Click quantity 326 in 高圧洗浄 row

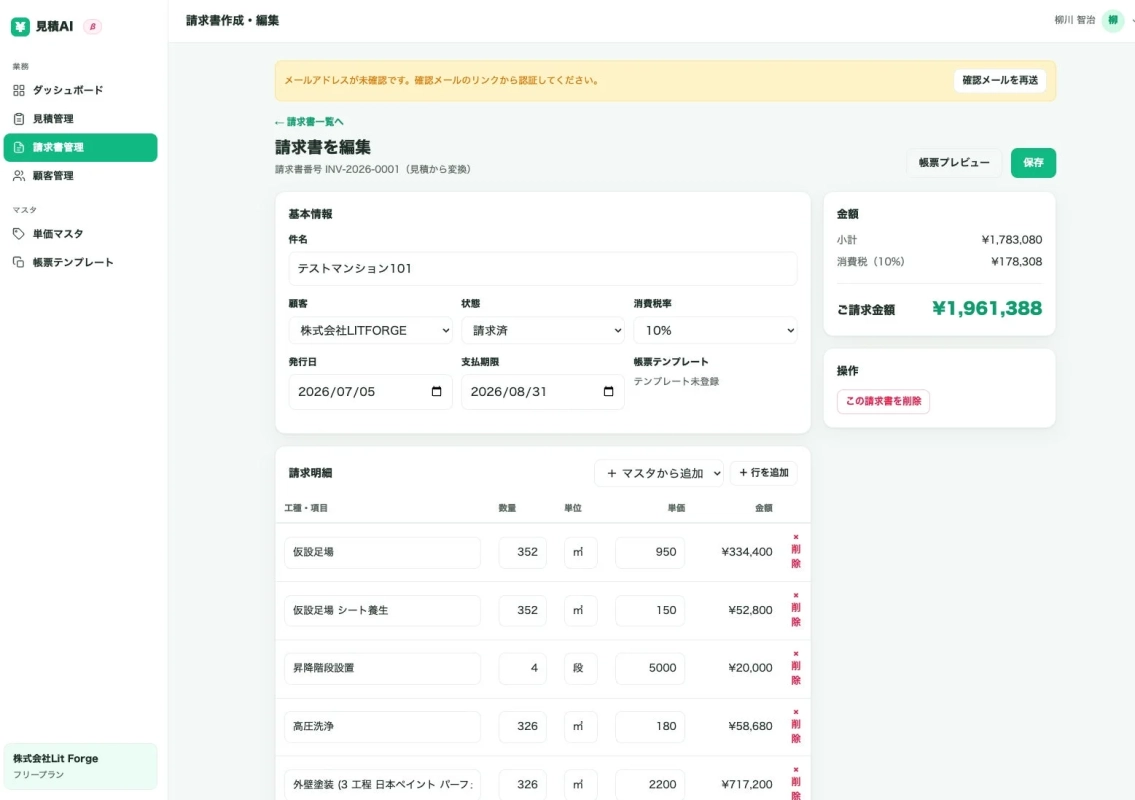pos(523,726)
